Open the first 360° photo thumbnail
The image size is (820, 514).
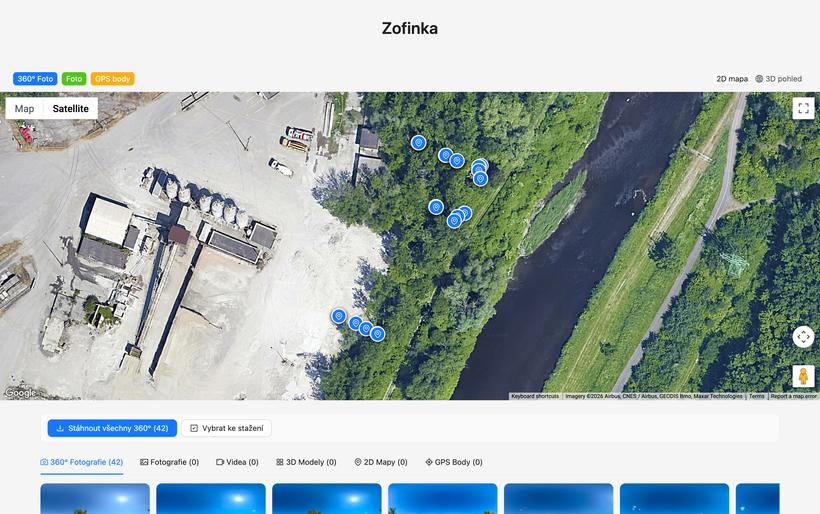point(95,499)
